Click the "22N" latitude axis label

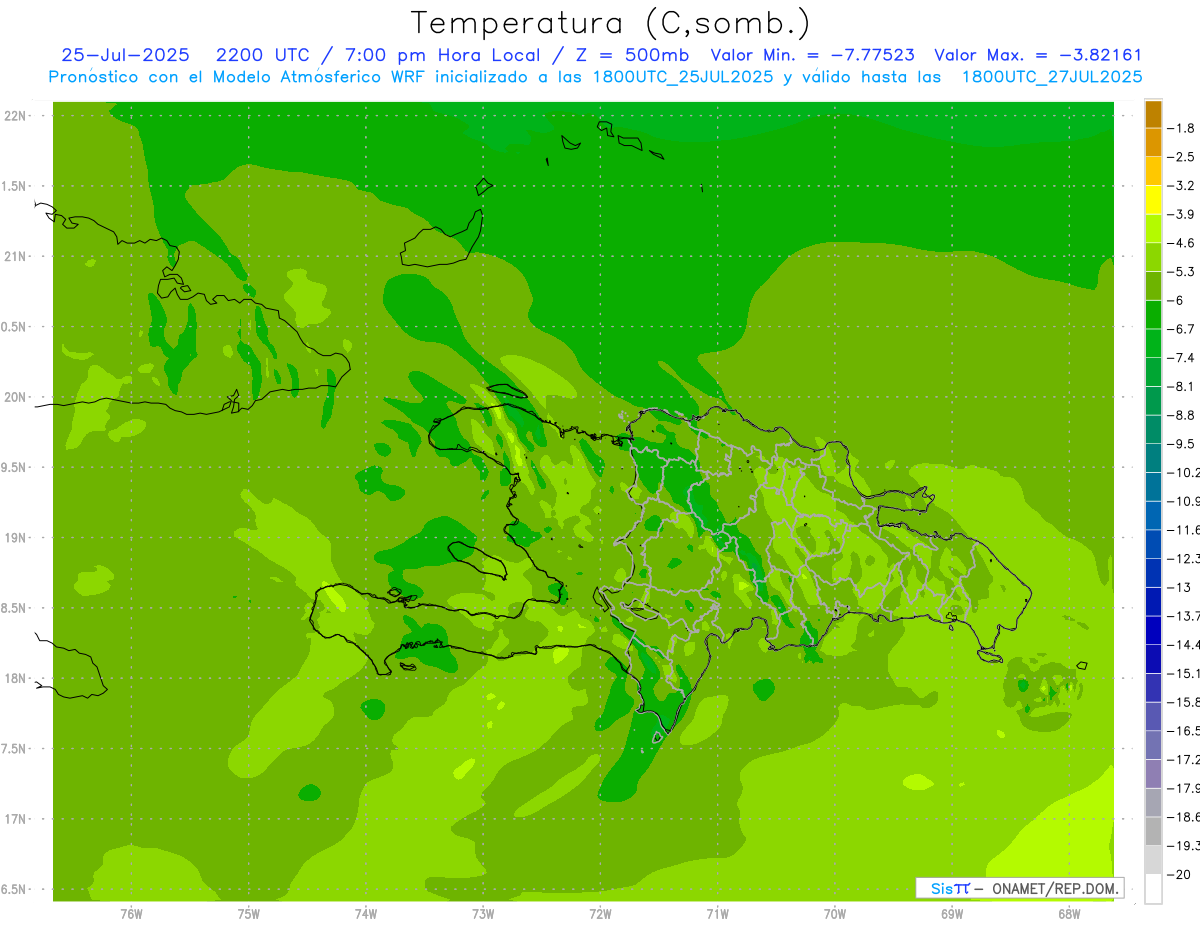(x=15, y=116)
